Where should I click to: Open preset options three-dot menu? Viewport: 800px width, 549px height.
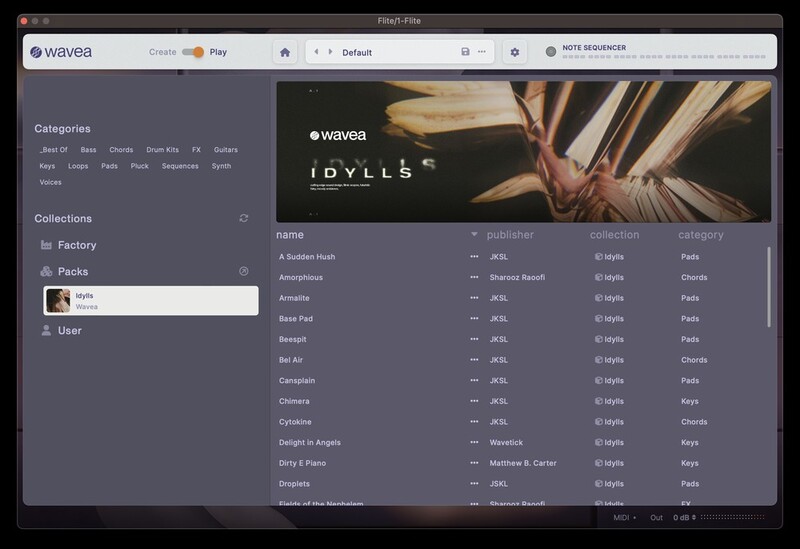pyautogui.click(x=482, y=52)
